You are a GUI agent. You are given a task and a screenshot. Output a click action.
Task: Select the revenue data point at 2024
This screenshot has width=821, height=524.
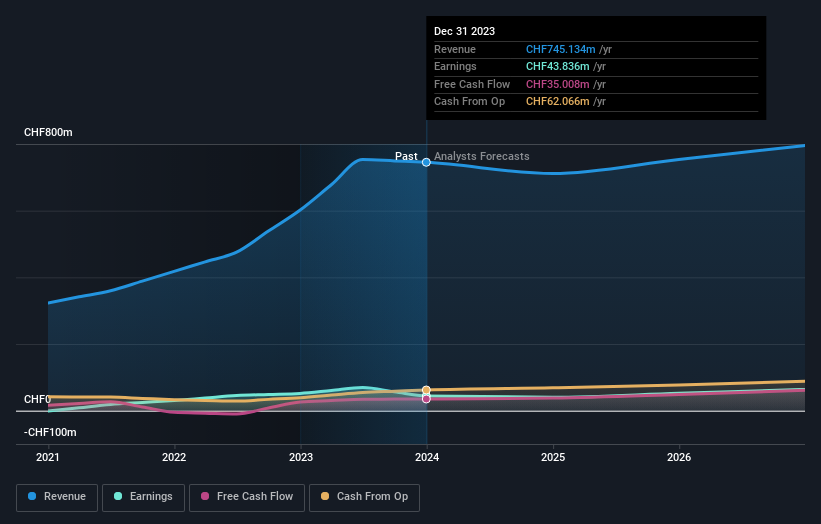pos(426,162)
